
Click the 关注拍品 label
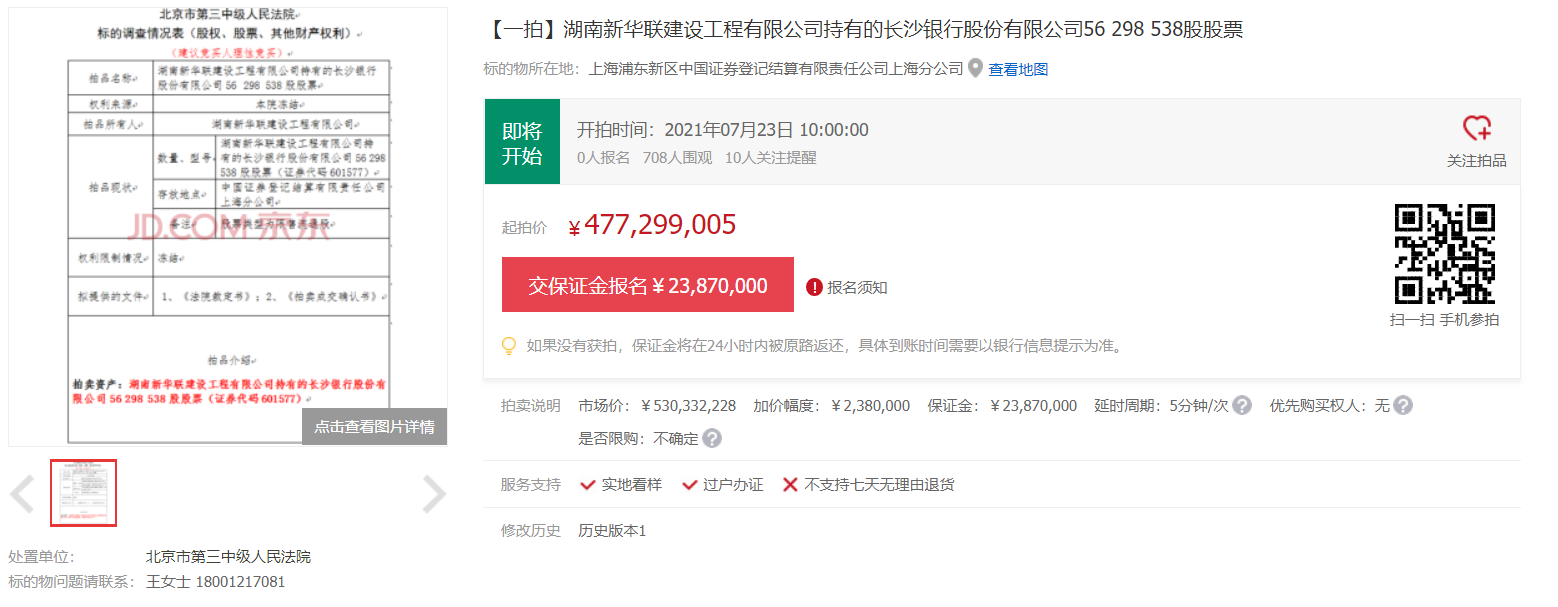[x=1476, y=160]
